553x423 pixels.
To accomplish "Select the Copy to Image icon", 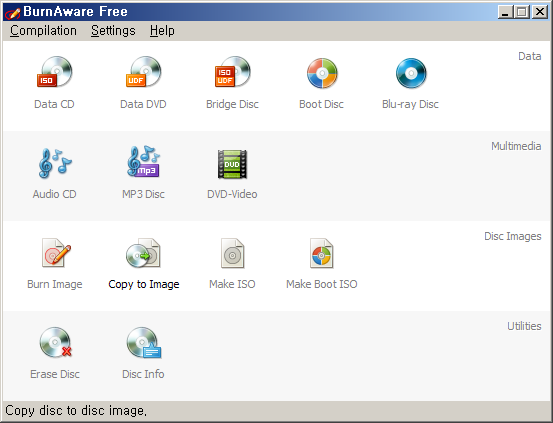I will click(144, 253).
